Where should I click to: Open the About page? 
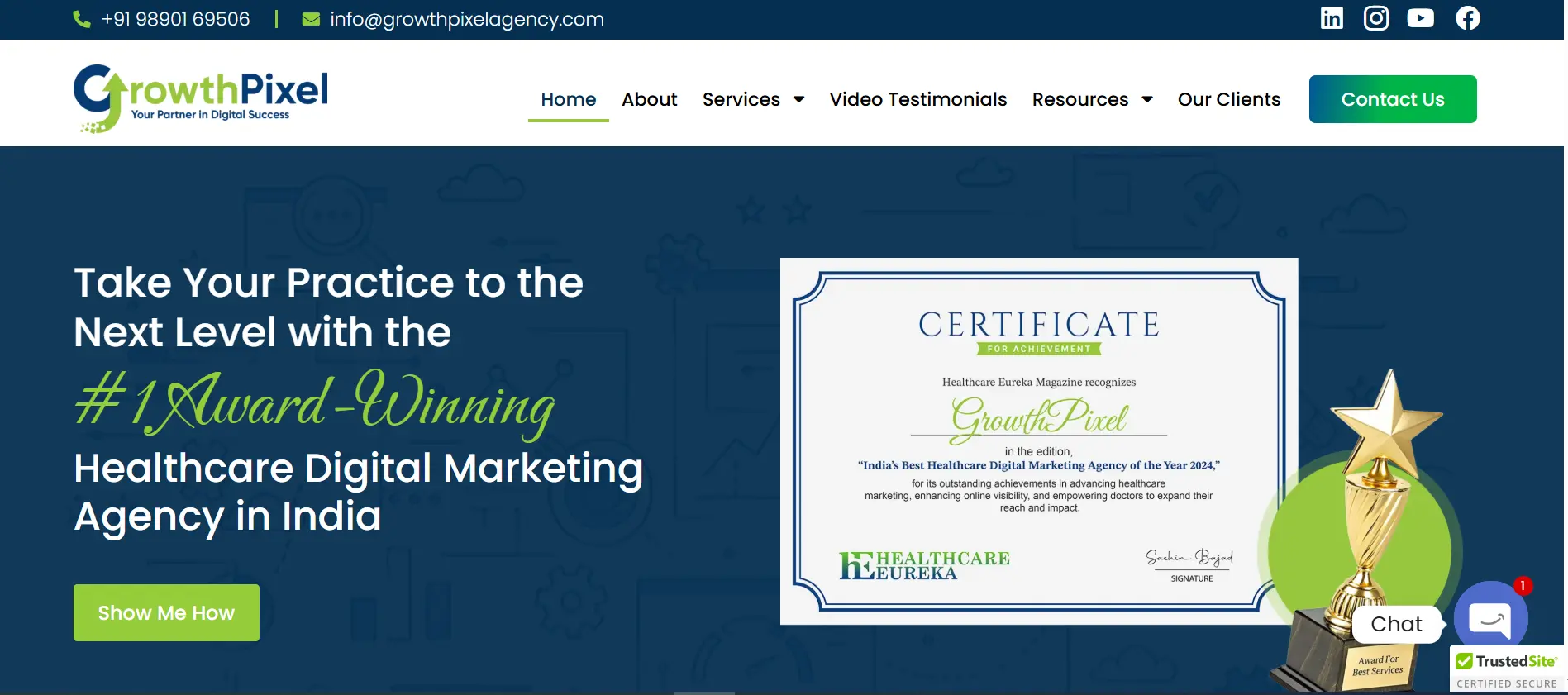[x=650, y=99]
